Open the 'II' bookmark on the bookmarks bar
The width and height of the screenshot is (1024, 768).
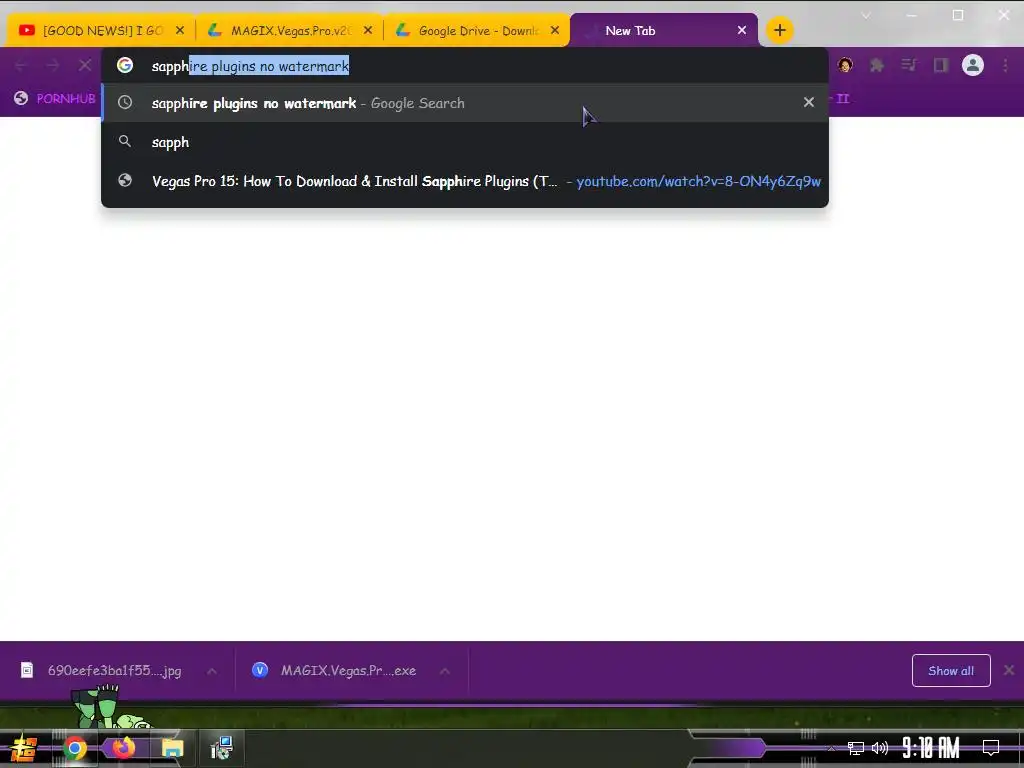click(843, 99)
